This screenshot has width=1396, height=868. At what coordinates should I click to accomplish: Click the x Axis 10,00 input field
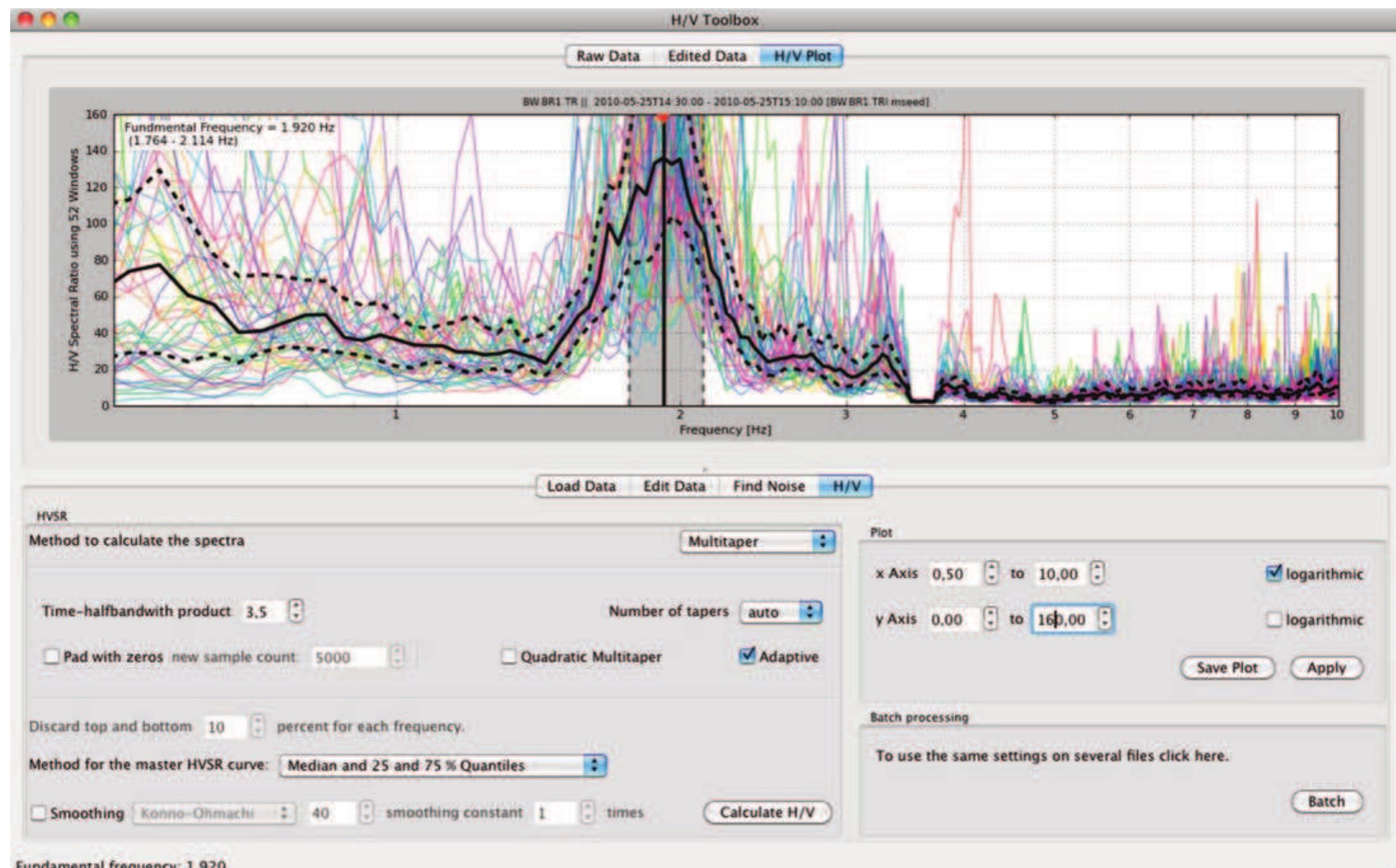pyautogui.click(x=1061, y=573)
